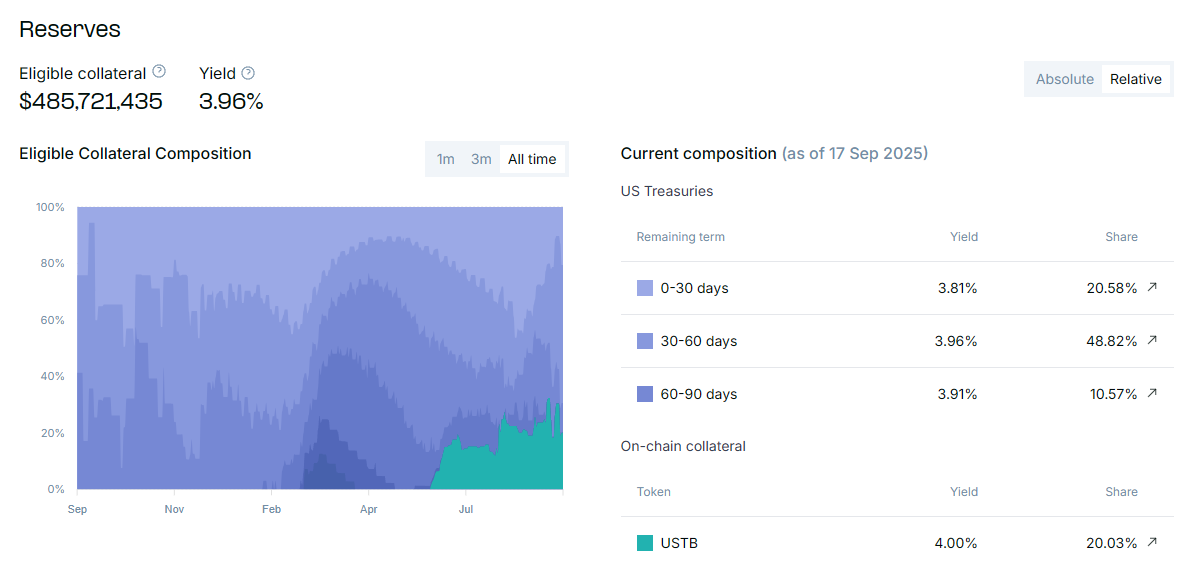This screenshot has height=581, width=1195.
Task: Click the Yield help question icon
Action: 248,73
